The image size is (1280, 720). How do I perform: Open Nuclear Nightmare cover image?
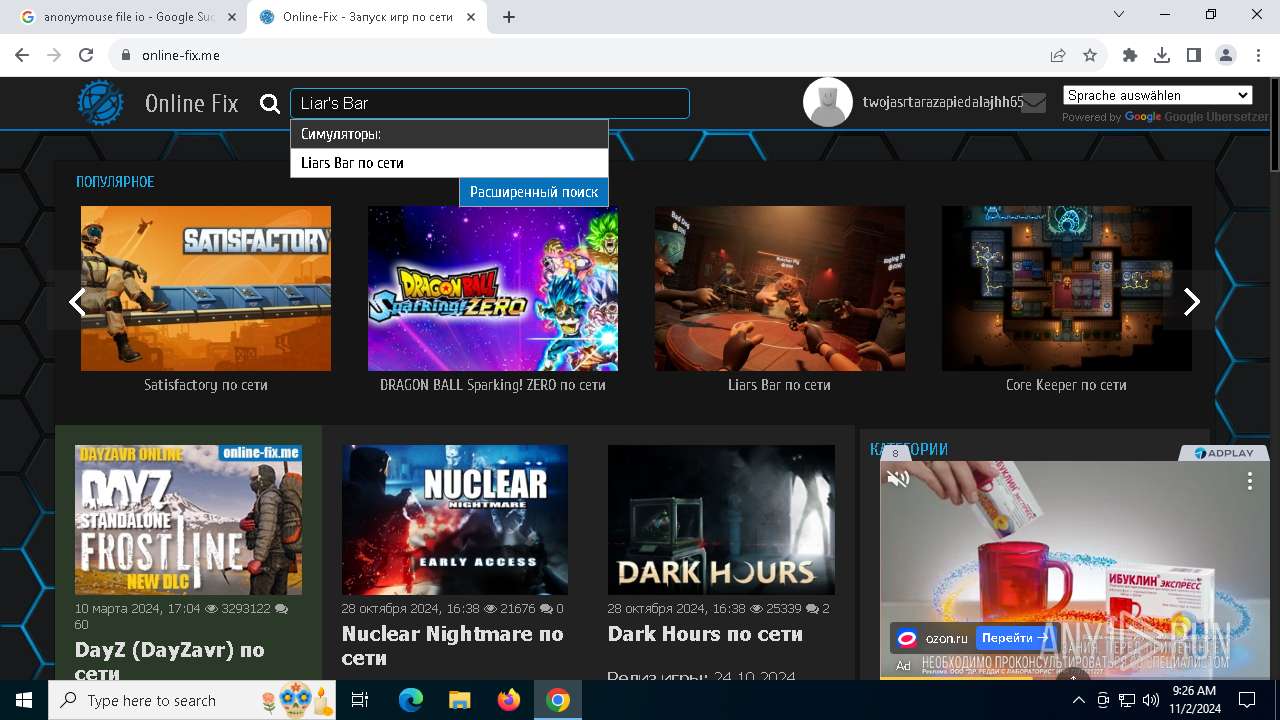455,520
